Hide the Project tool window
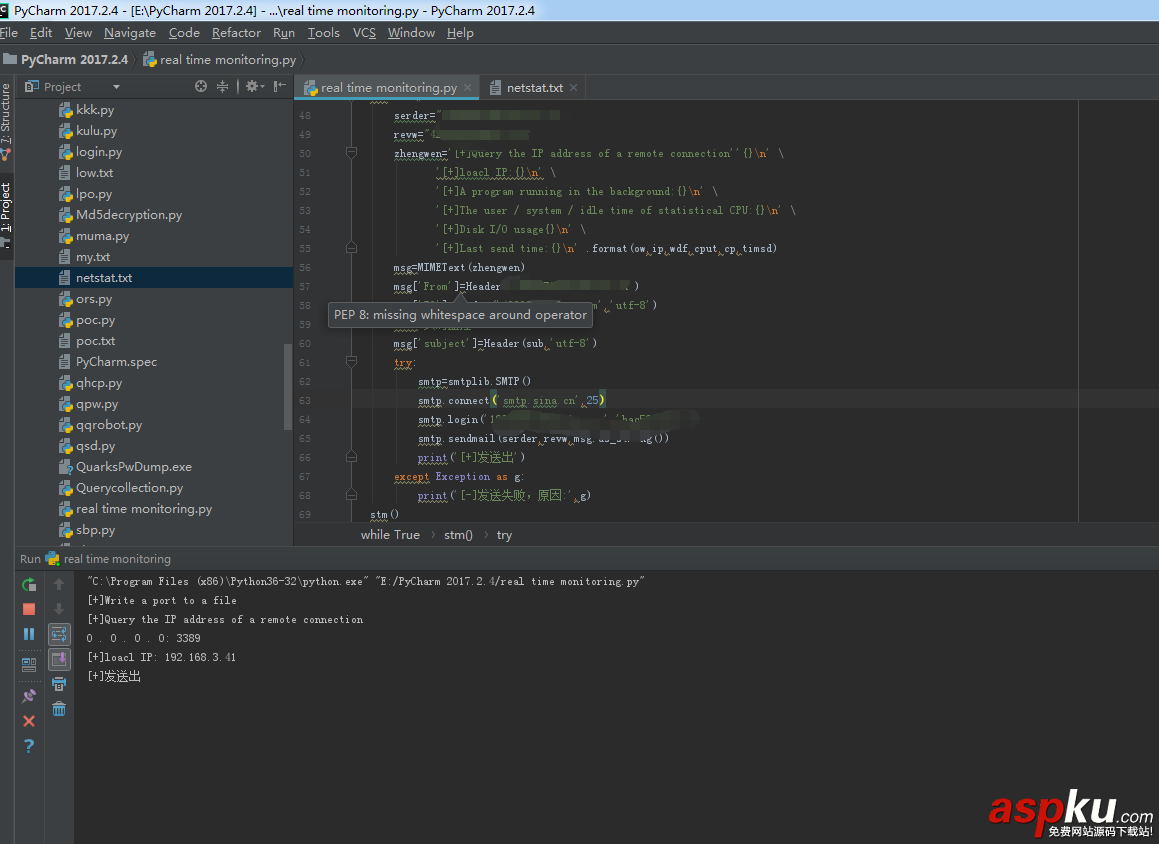This screenshot has width=1159, height=844. click(279, 86)
